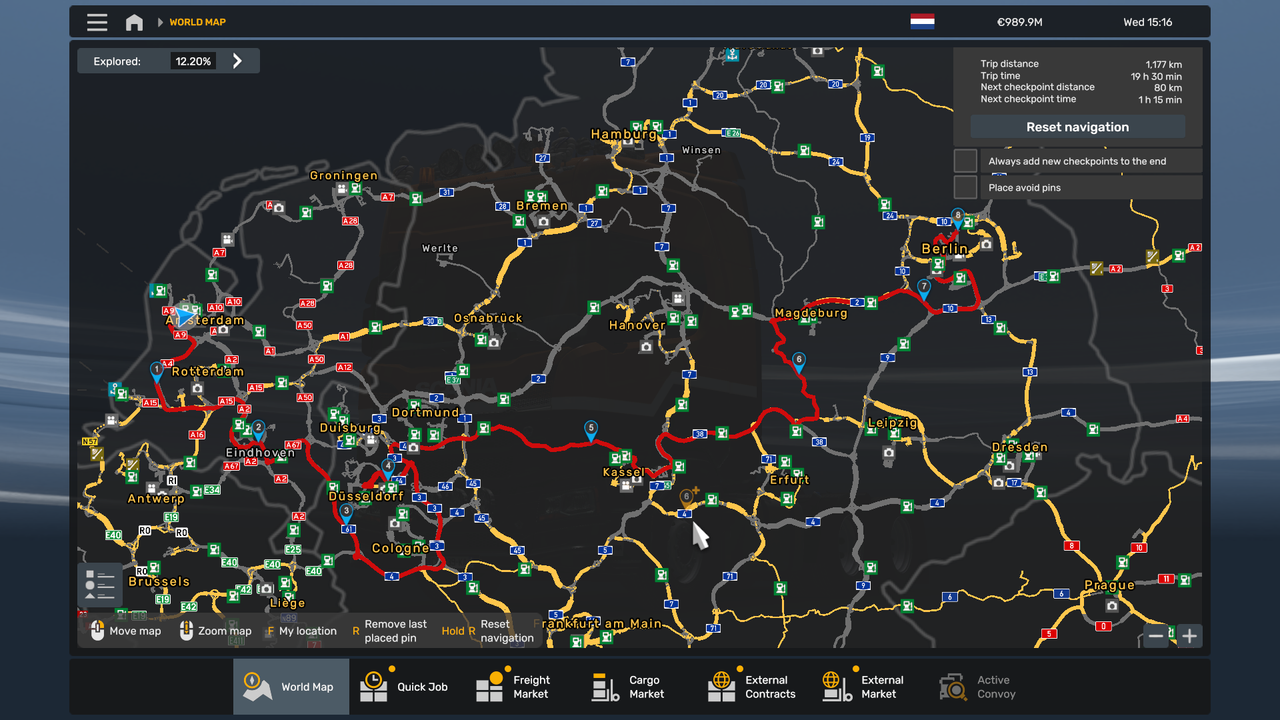Click route checkpoint pin 4 at Düsseldorf
This screenshot has width=1280, height=720.
[x=388, y=468]
